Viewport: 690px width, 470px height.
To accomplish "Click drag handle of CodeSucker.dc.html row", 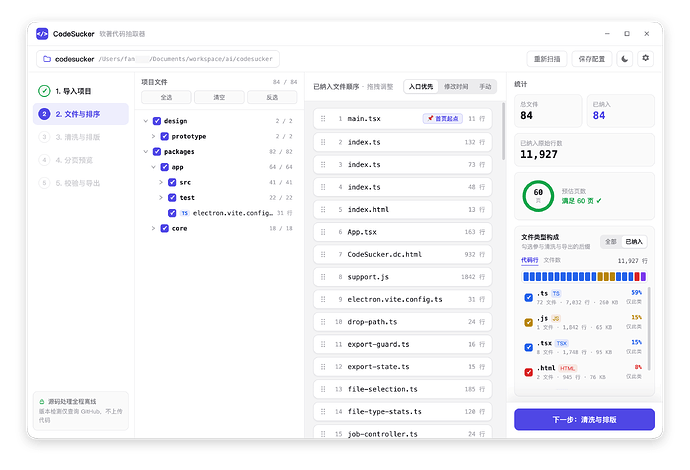I will [323, 254].
